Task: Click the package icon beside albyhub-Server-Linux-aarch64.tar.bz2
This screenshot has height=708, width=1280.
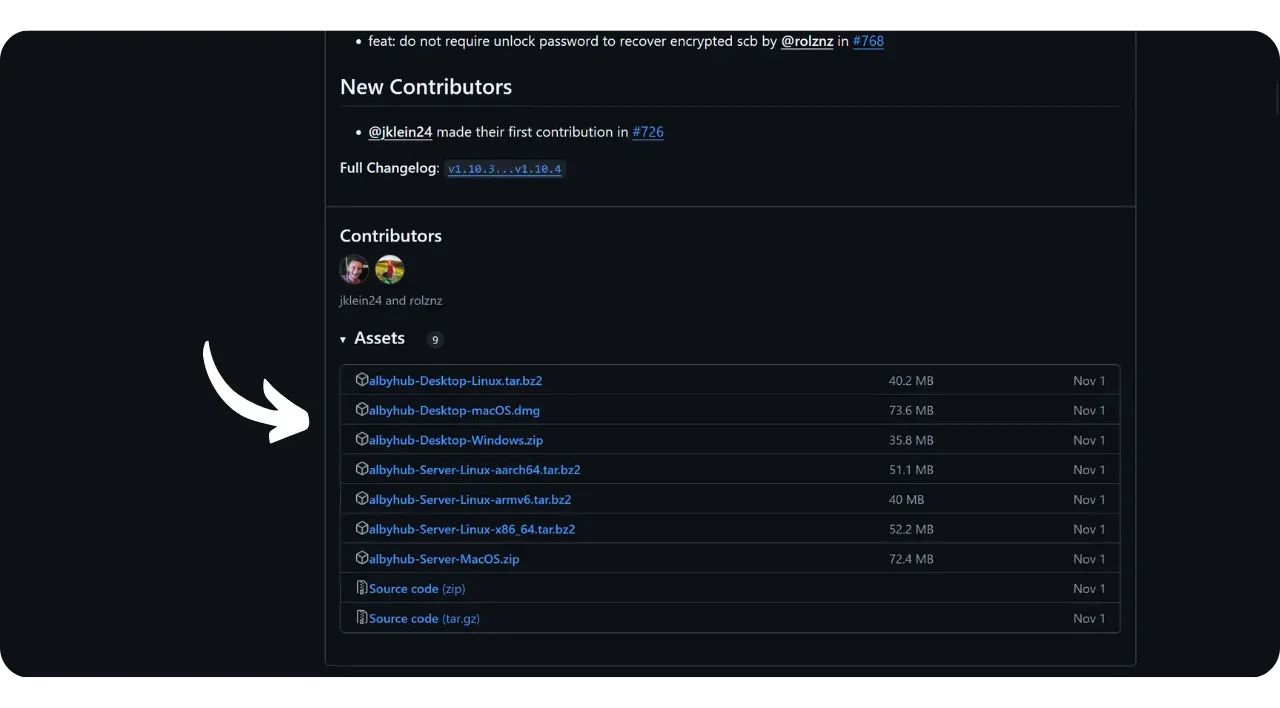Action: pos(362,469)
